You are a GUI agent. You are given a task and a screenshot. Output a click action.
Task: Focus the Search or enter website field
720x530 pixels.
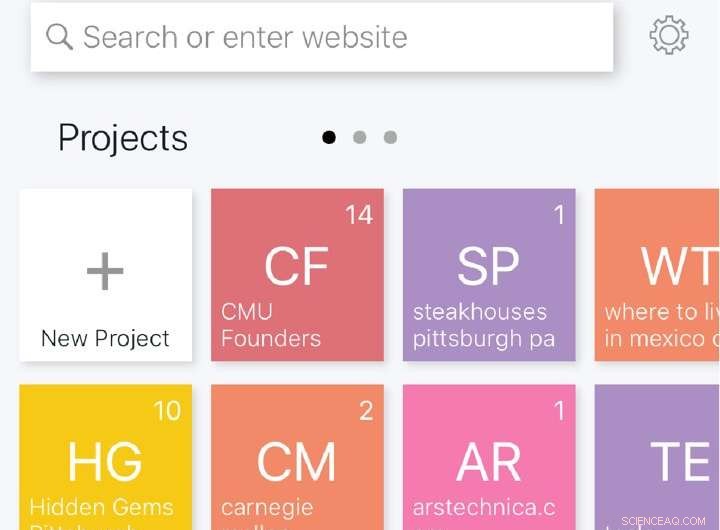click(x=322, y=37)
